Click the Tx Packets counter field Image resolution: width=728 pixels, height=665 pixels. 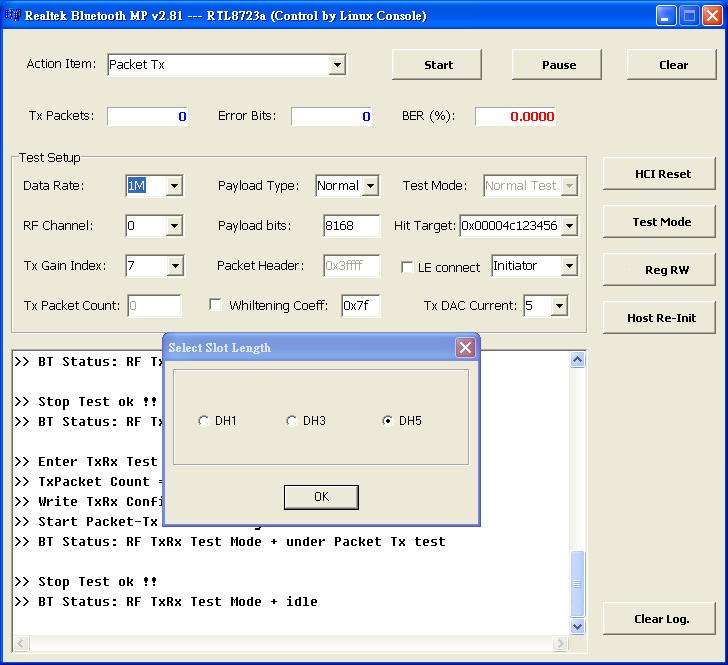(148, 116)
